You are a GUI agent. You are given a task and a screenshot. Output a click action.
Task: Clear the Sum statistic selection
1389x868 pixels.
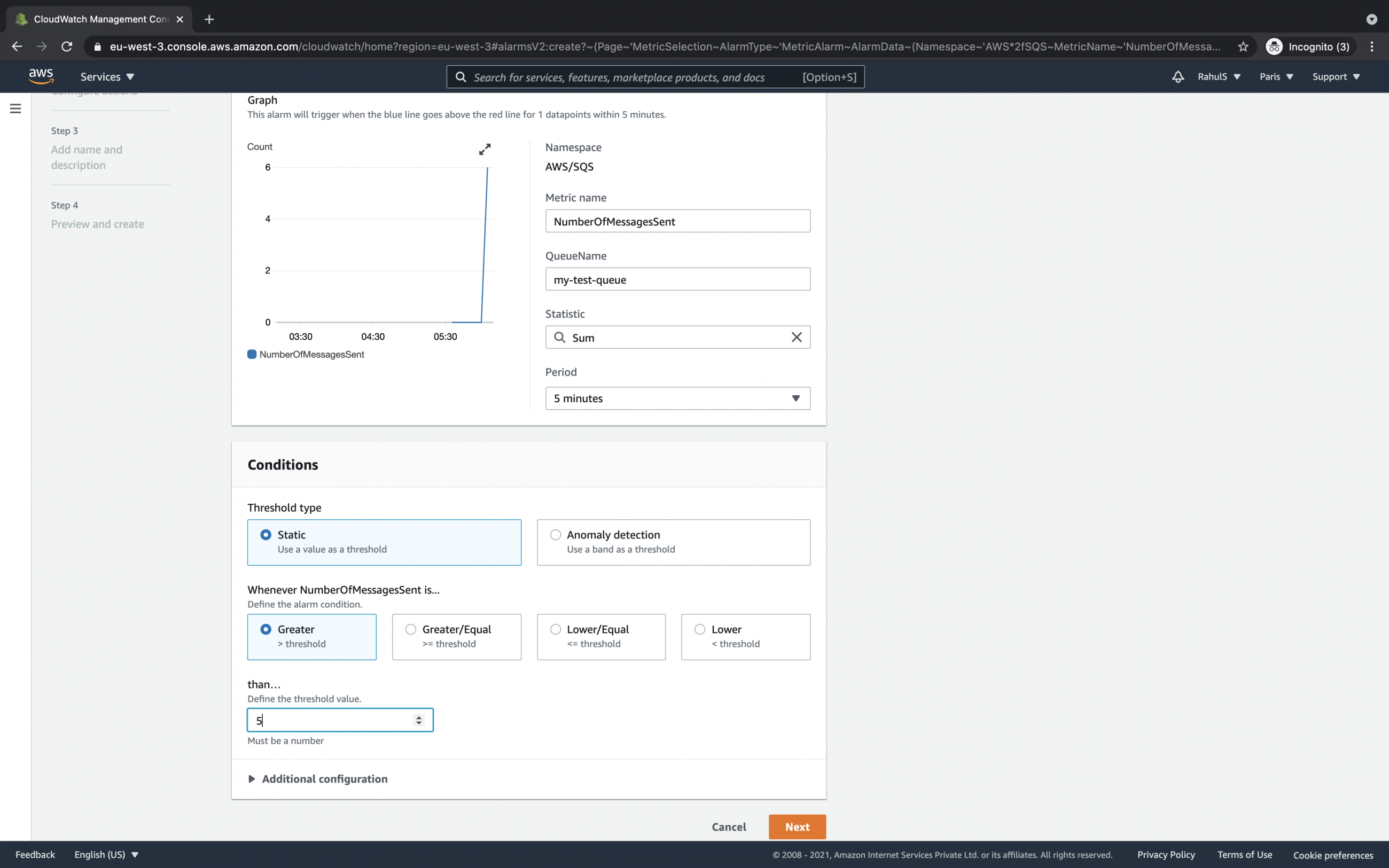pos(797,337)
